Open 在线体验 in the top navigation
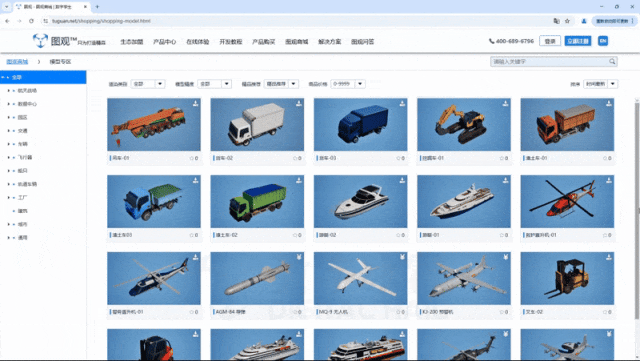This screenshot has width=640, height=361. [198, 42]
